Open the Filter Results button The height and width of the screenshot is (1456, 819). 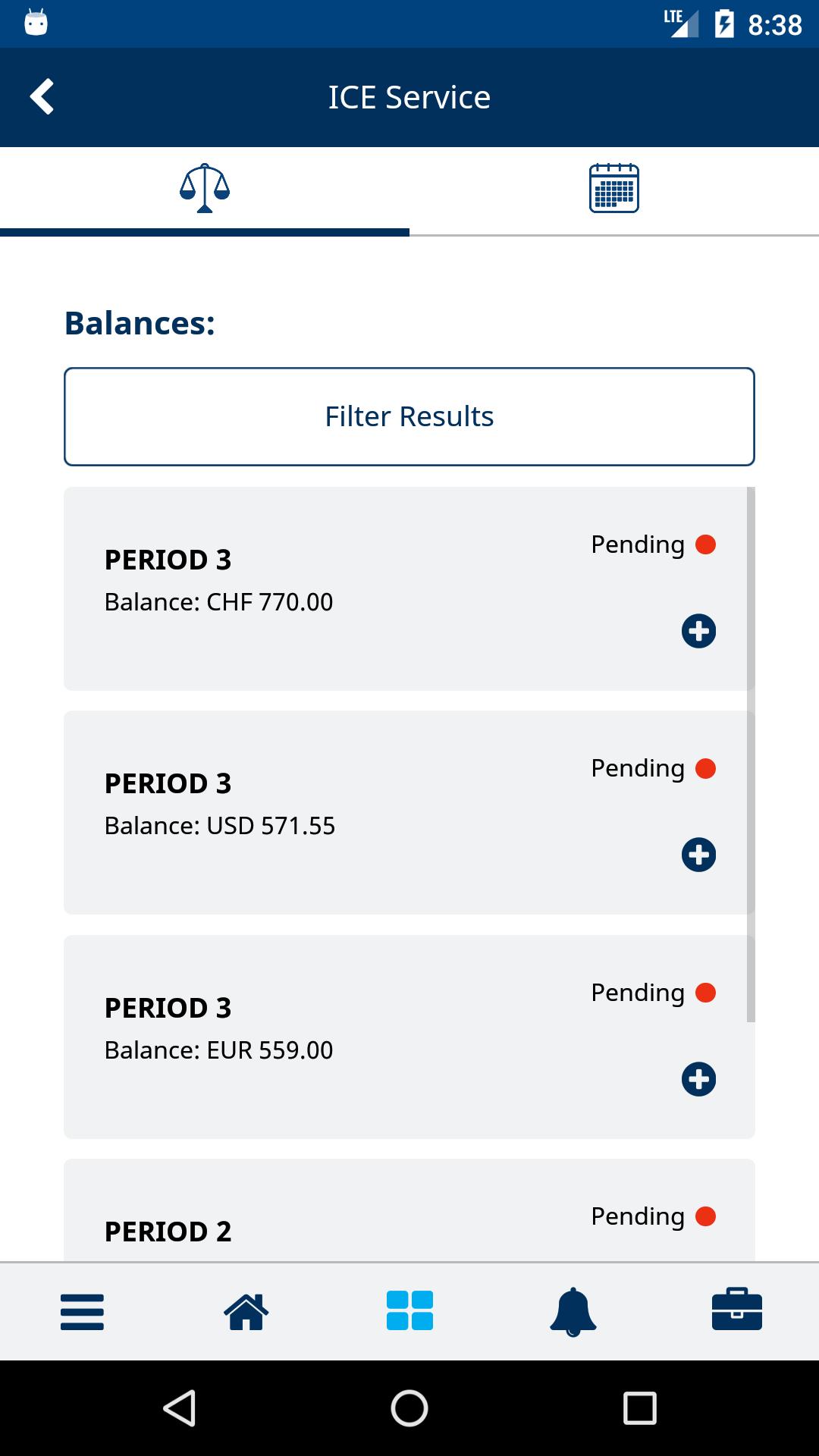click(x=409, y=416)
